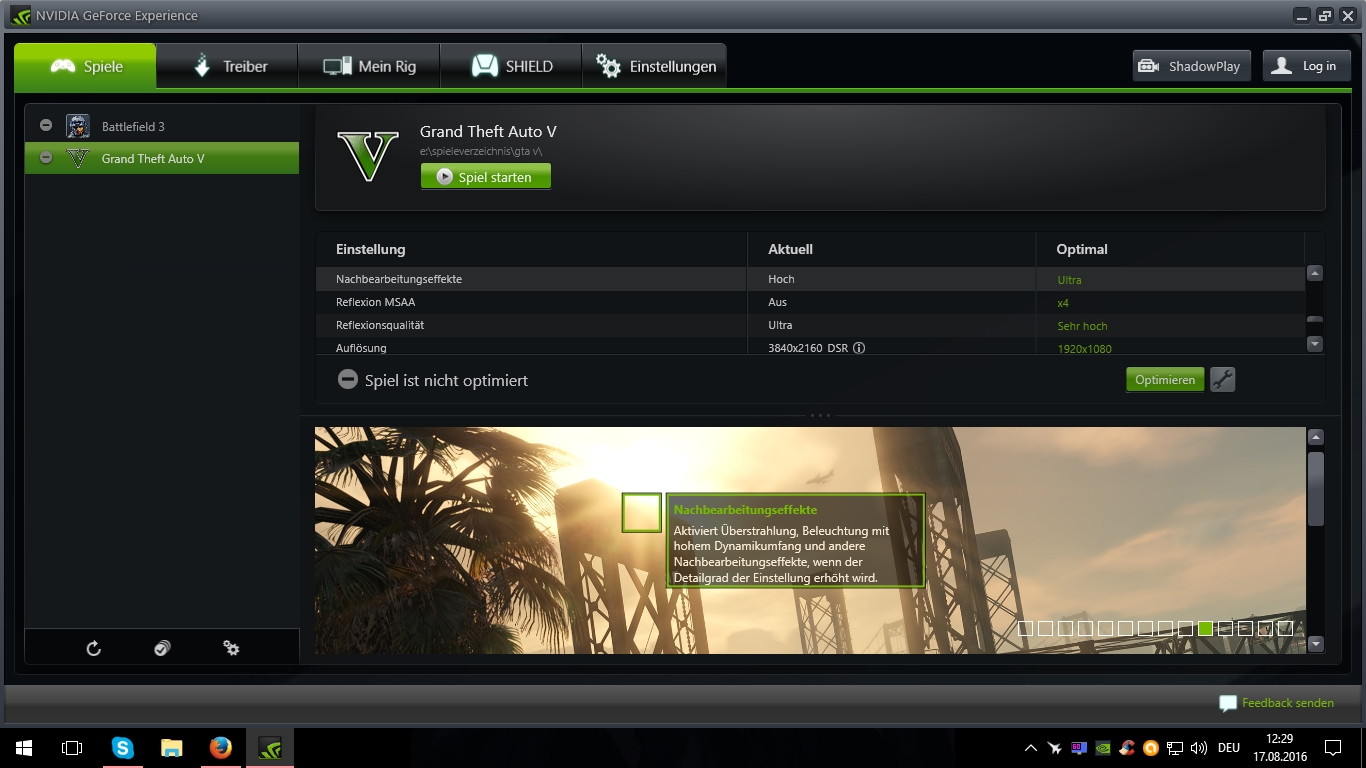Click the airplane mode tray icon

pos(1055,748)
